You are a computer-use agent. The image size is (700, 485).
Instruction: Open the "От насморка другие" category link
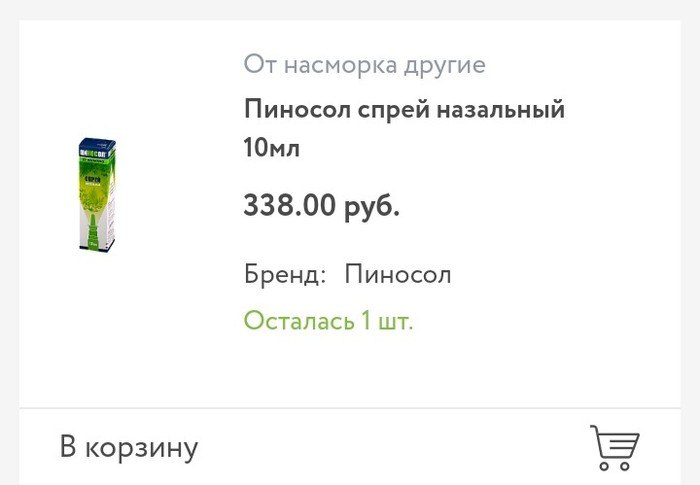364,66
